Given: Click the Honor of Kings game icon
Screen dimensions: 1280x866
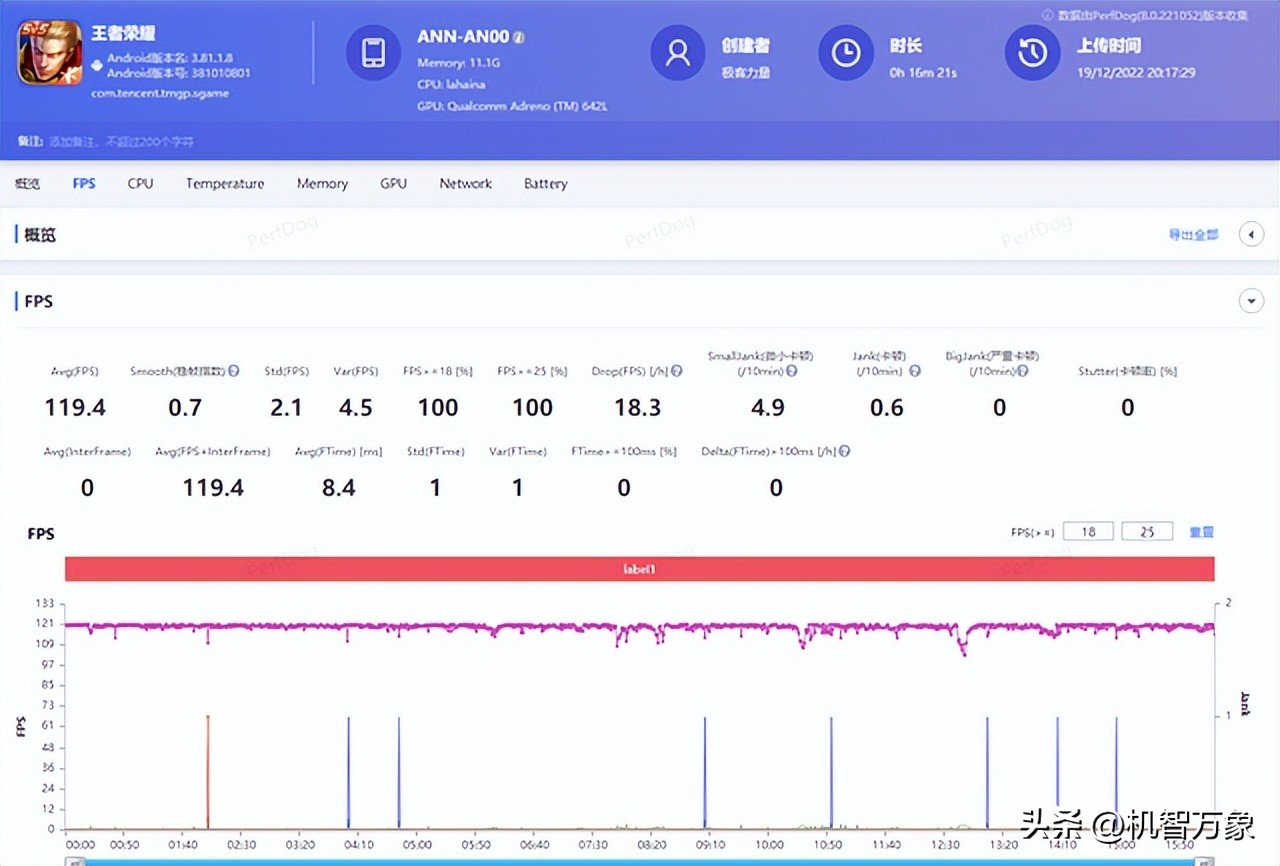Looking at the screenshot, I should pyautogui.click(x=50, y=53).
